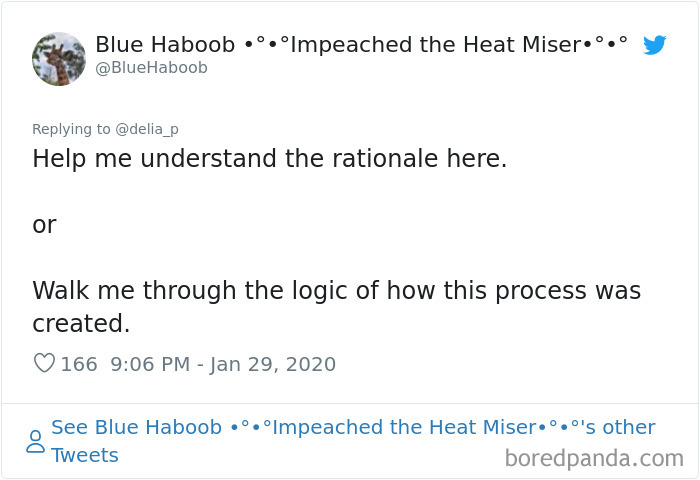
Task: Click the "Walk me through the logic" line
Action: click(336, 291)
